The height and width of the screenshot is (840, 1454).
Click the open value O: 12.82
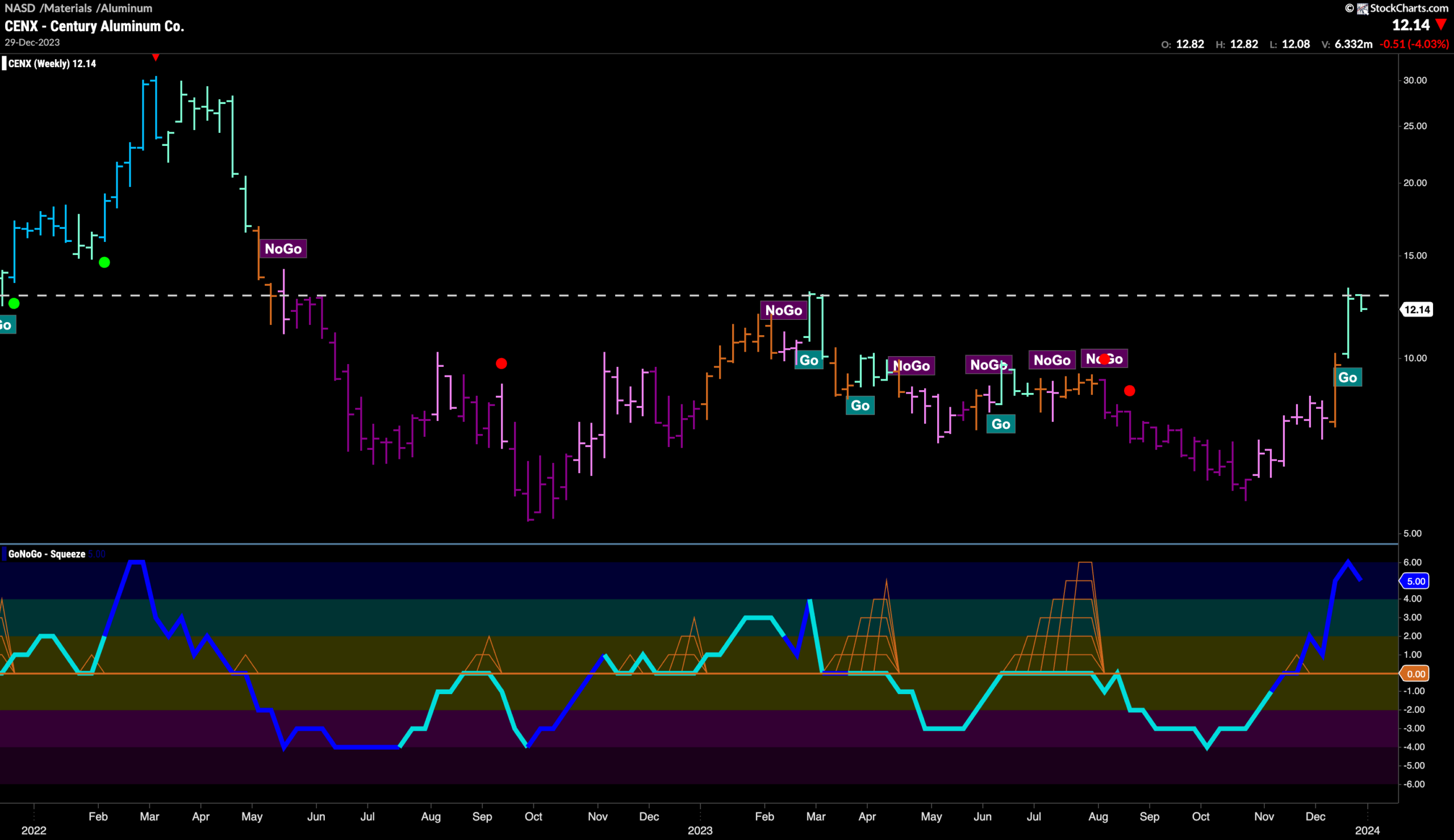pyautogui.click(x=1183, y=44)
